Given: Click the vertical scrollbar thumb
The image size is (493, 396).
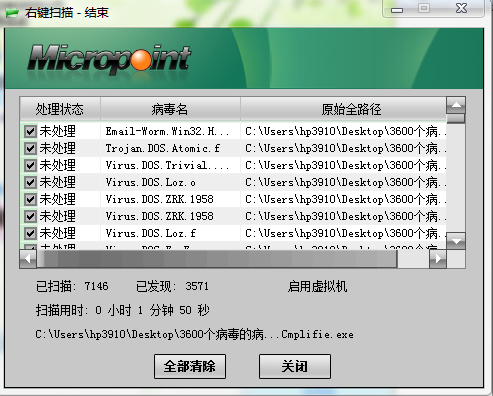Looking at the screenshot, I should tap(456, 119).
